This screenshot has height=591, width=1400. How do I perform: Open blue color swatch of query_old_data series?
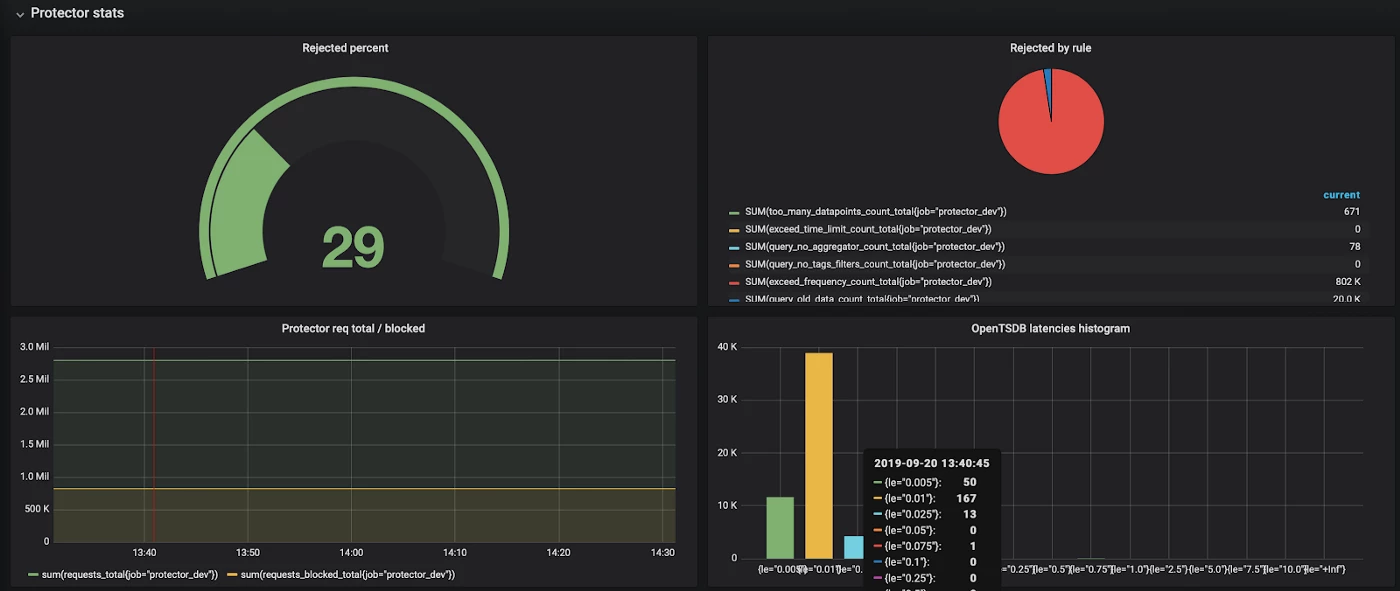734,299
